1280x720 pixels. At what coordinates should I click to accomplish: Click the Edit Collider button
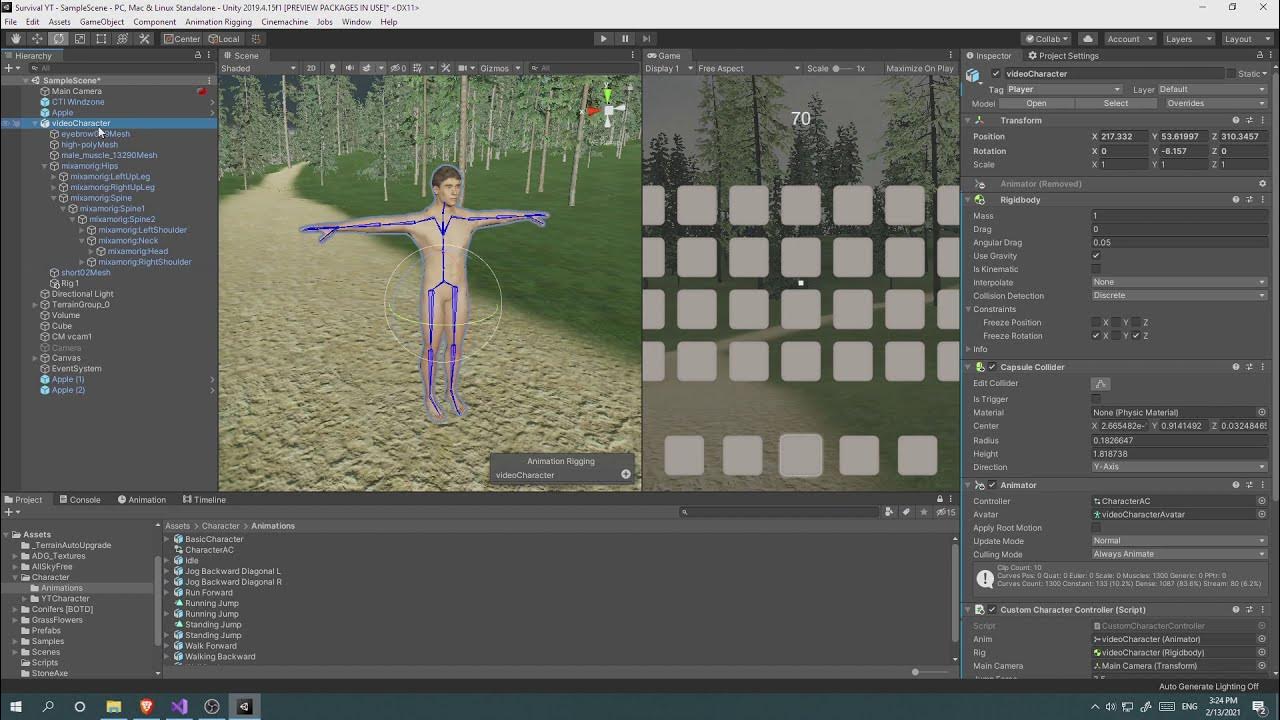[x=1101, y=384]
